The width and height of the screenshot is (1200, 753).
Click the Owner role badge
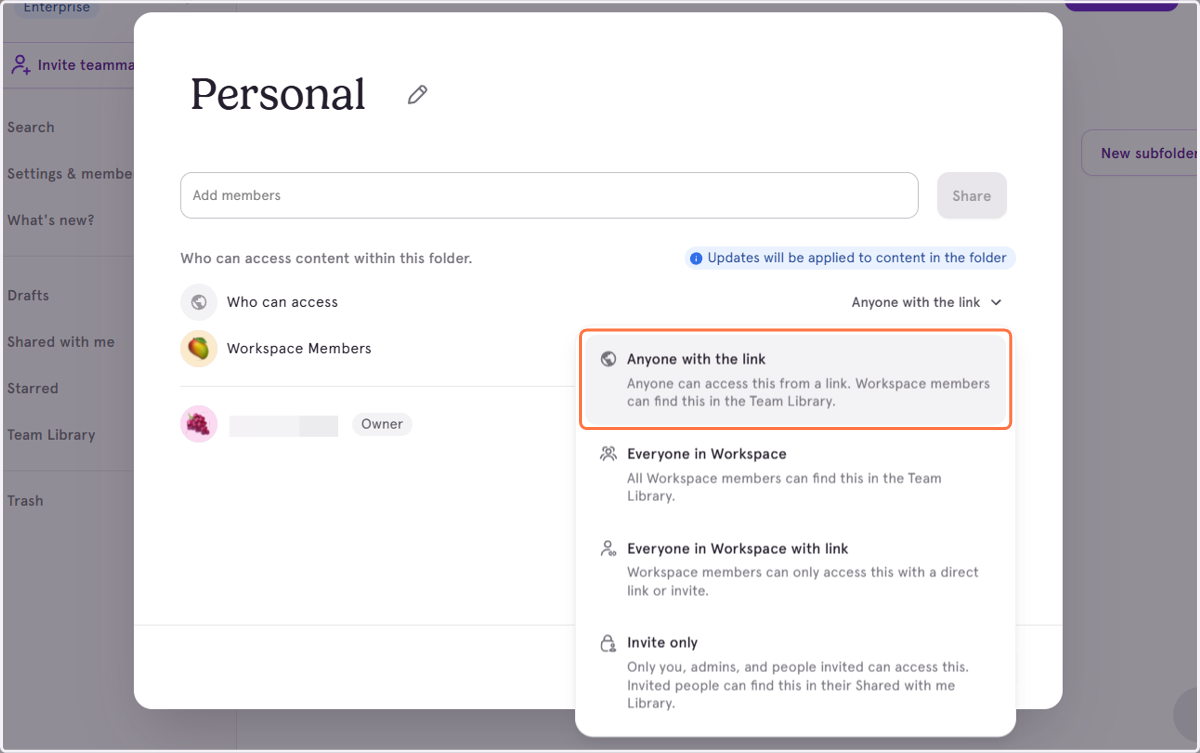[382, 424]
